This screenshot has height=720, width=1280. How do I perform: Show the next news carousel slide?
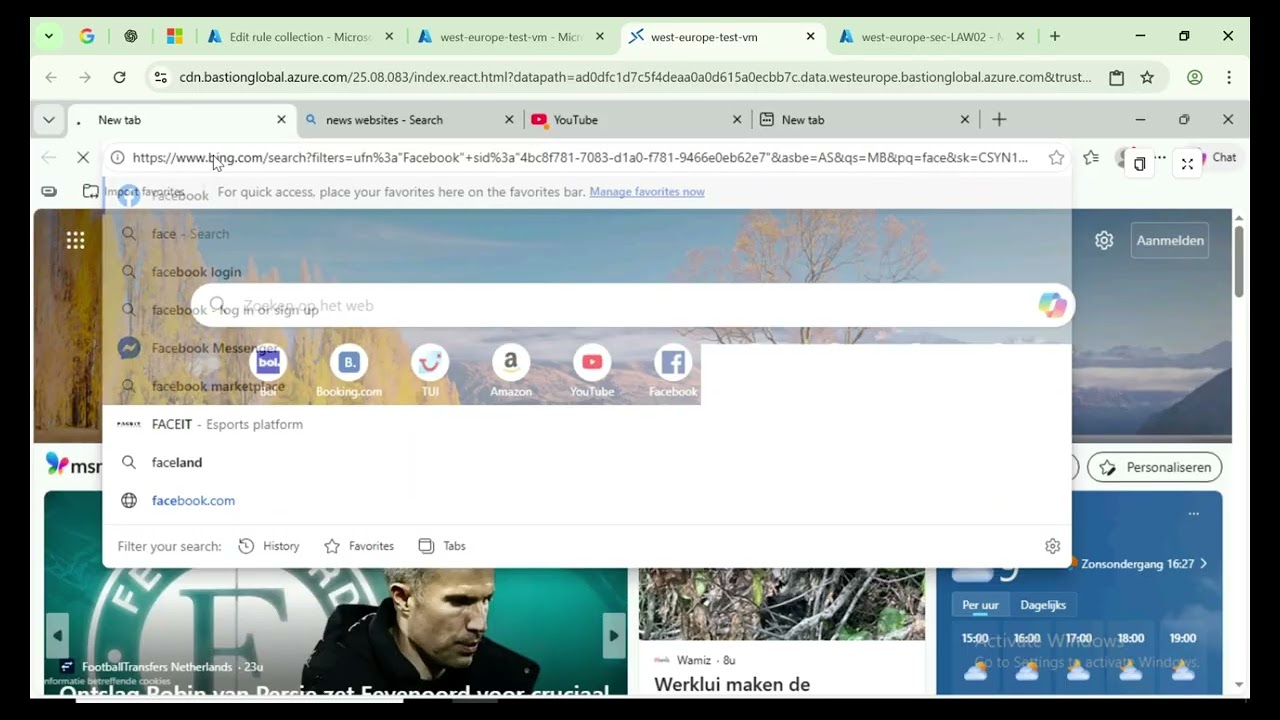(613, 635)
